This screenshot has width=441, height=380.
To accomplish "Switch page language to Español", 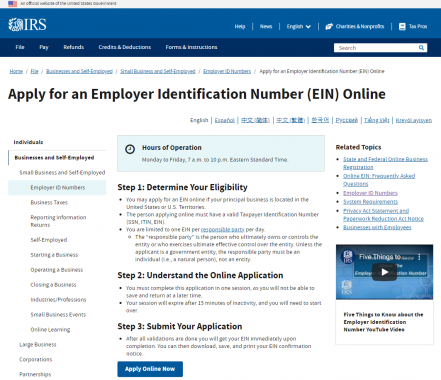I will coord(225,120).
